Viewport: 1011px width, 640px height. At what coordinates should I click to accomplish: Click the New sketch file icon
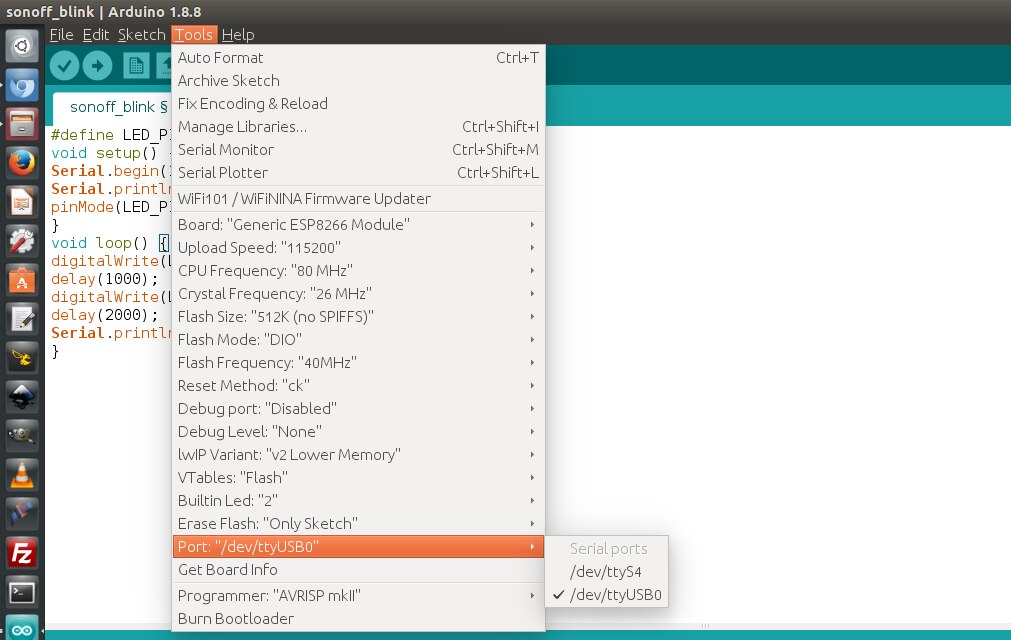click(x=136, y=66)
